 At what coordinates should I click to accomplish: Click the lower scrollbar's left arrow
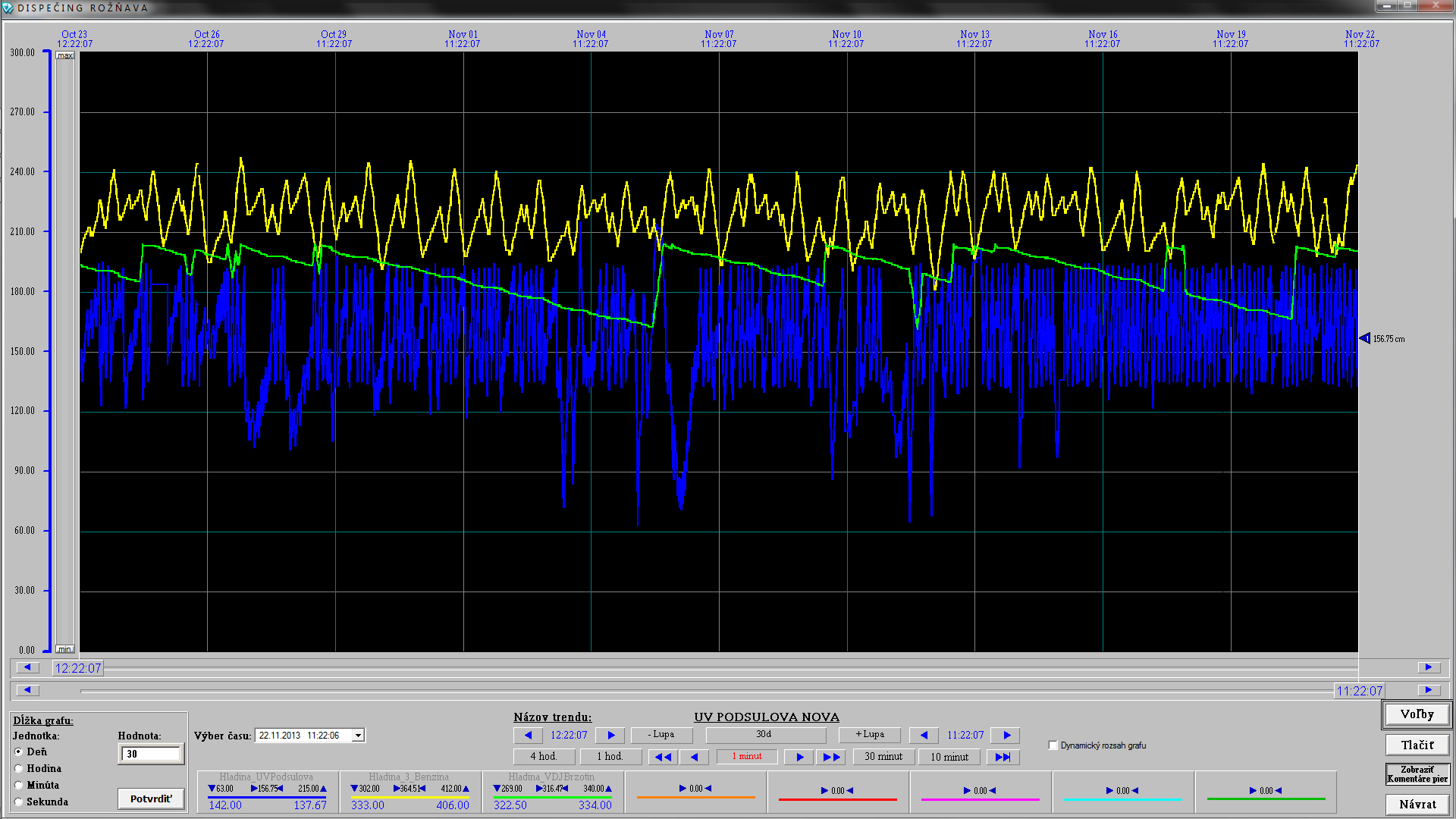[x=28, y=690]
